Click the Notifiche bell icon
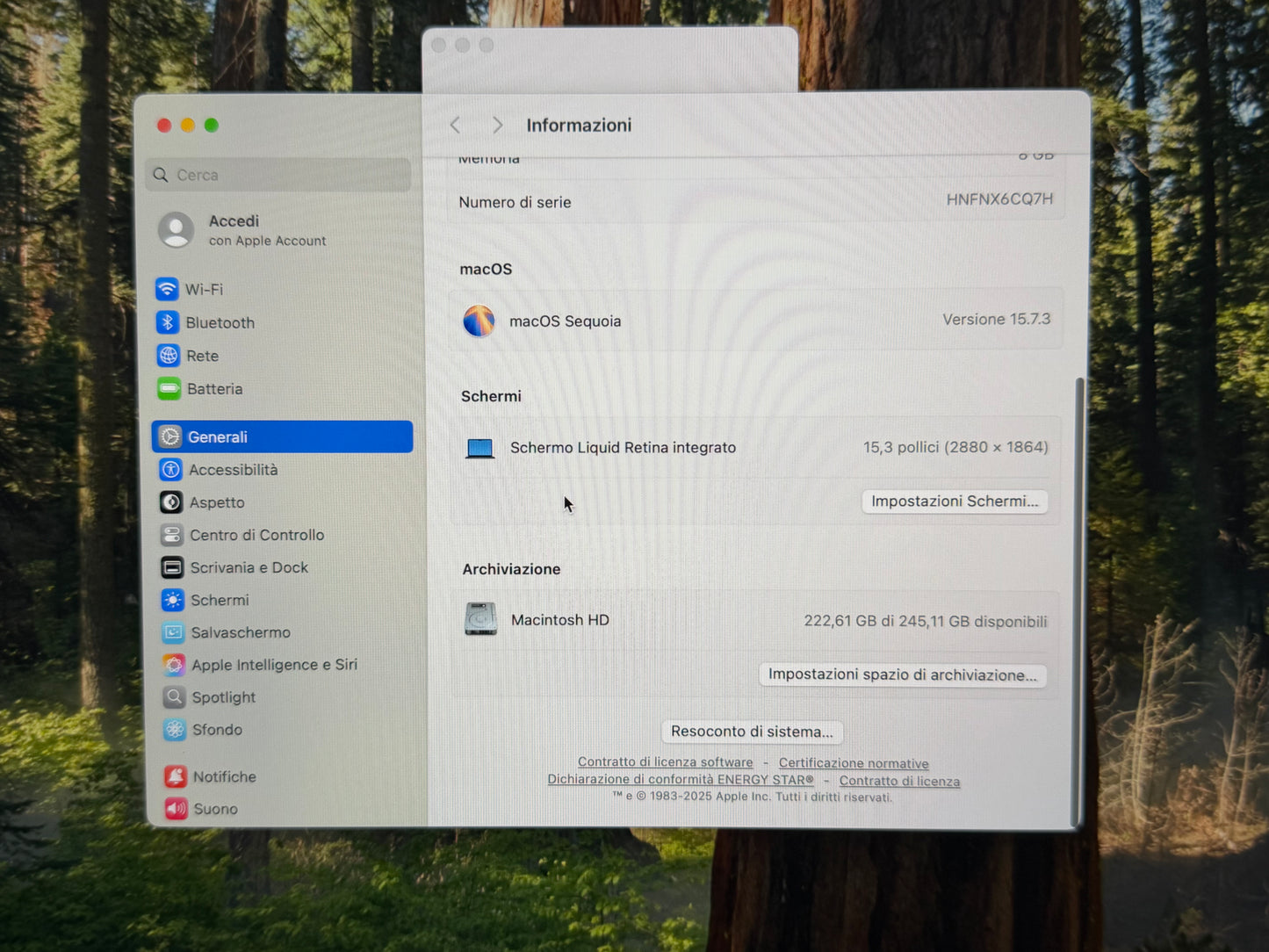The image size is (1269, 952). [176, 776]
